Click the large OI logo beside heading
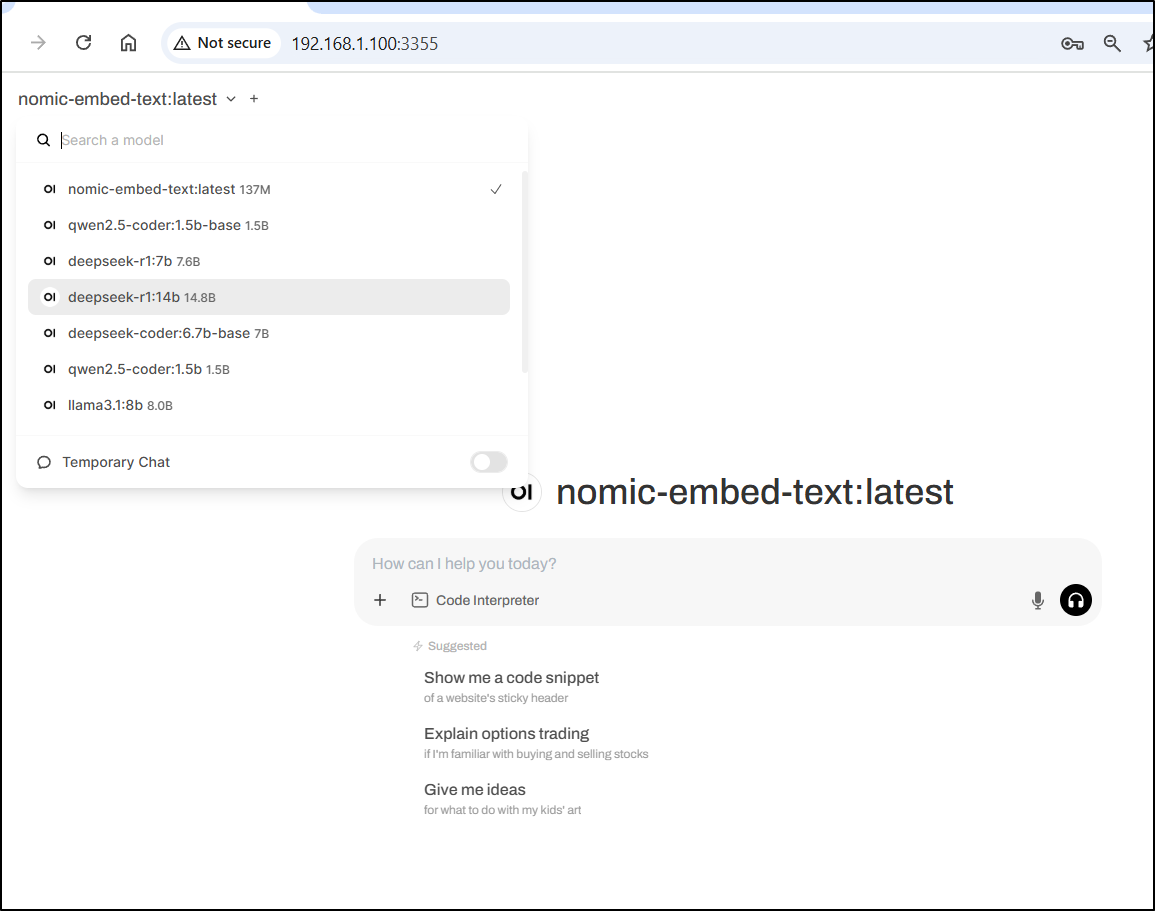 click(x=522, y=491)
